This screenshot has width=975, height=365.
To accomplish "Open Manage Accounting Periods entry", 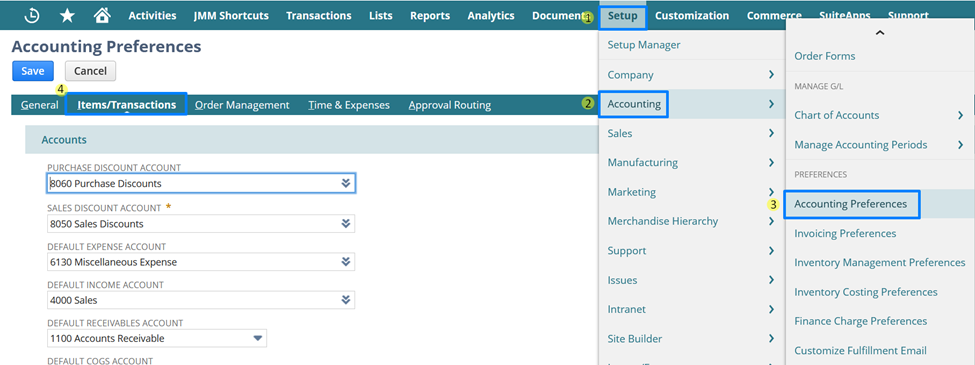I will click(x=861, y=145).
